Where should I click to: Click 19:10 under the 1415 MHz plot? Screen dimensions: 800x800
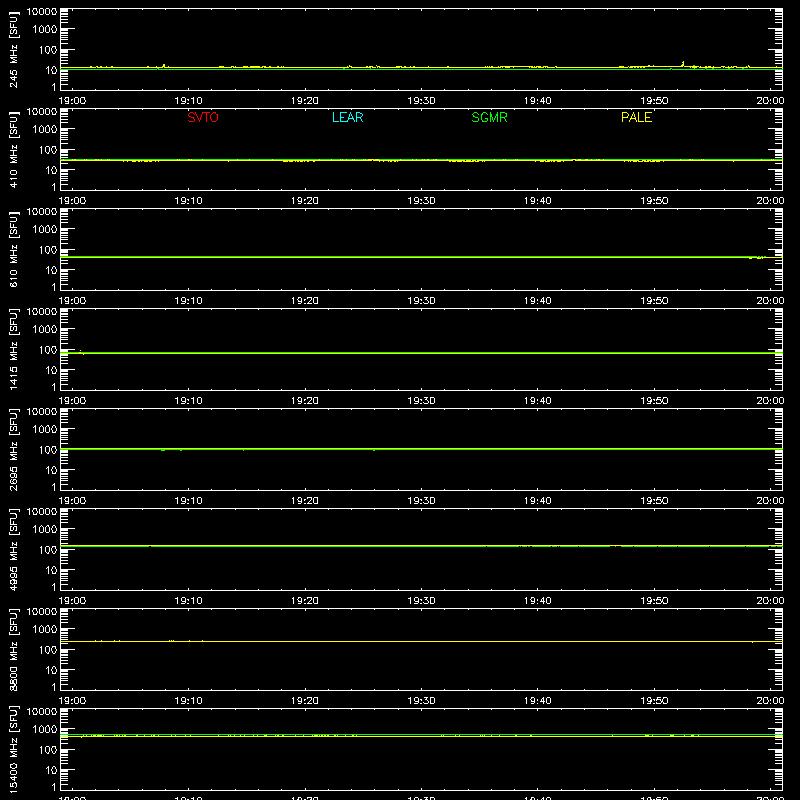pos(189,401)
